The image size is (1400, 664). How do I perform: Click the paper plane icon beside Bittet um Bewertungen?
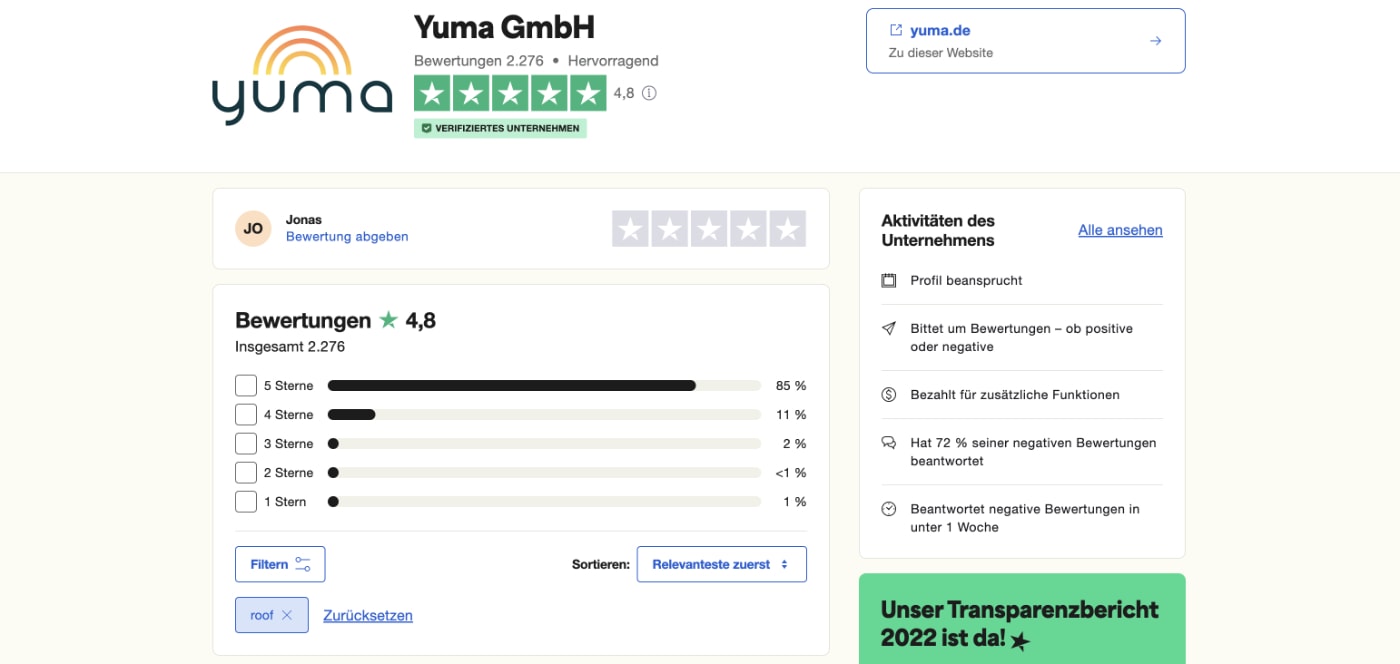click(x=888, y=329)
